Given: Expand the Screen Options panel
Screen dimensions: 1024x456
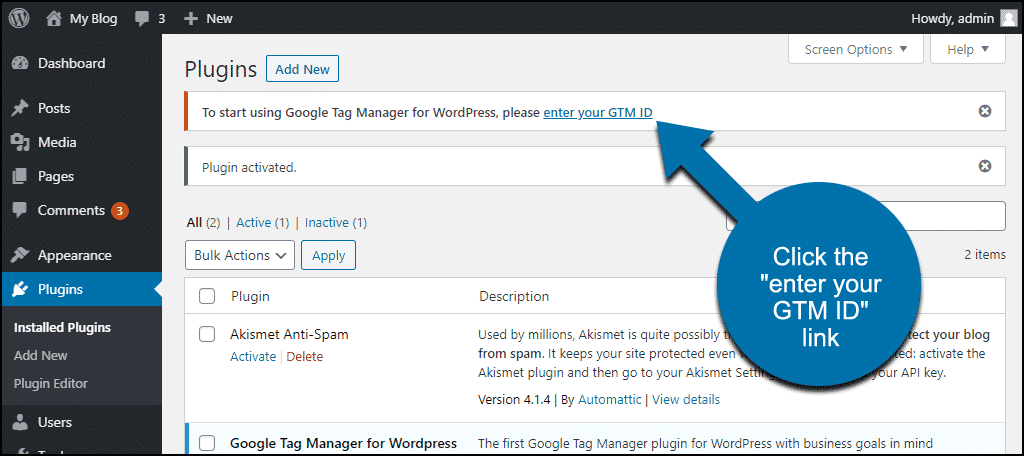Looking at the screenshot, I should pos(856,50).
